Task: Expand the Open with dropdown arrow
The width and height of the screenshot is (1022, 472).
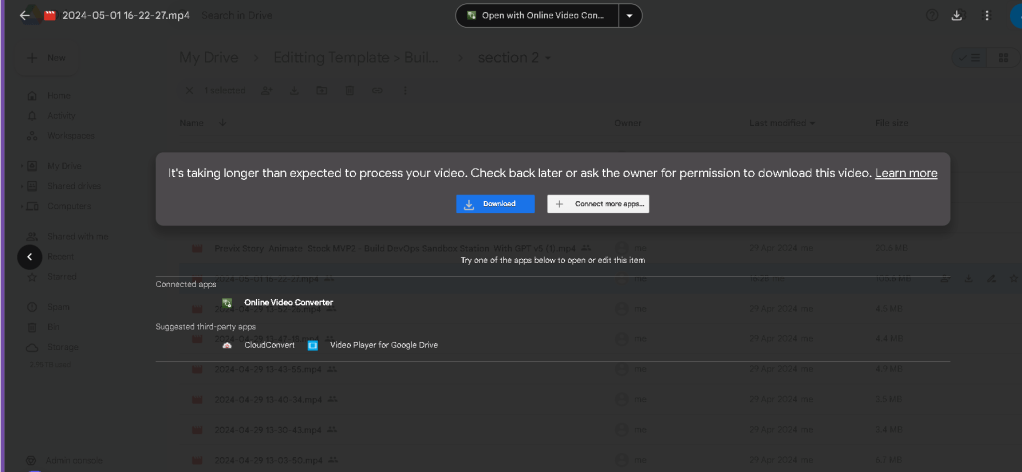Action: [x=630, y=16]
